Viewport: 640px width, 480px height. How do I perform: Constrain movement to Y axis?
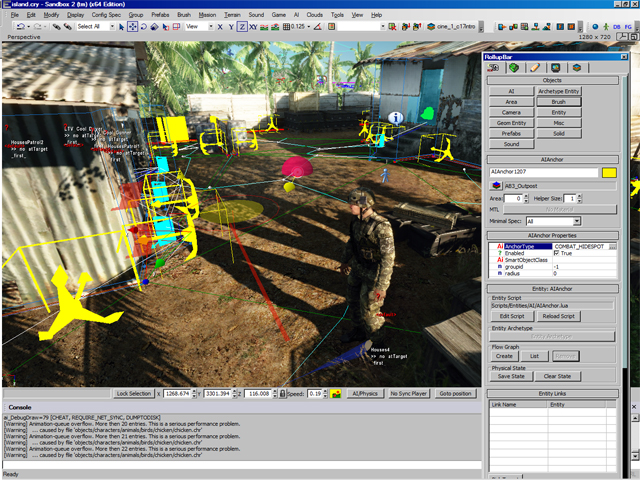coord(231,27)
